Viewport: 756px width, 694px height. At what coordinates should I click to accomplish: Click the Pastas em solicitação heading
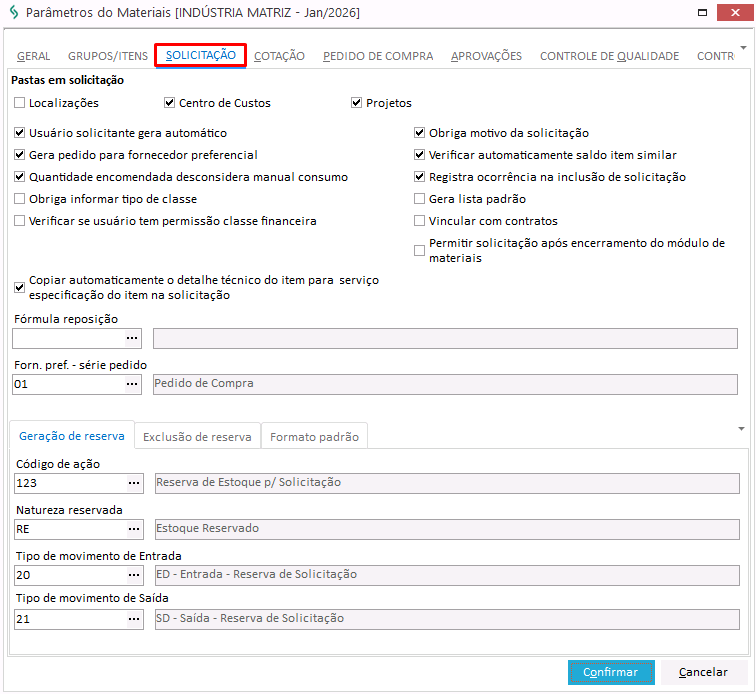68,80
